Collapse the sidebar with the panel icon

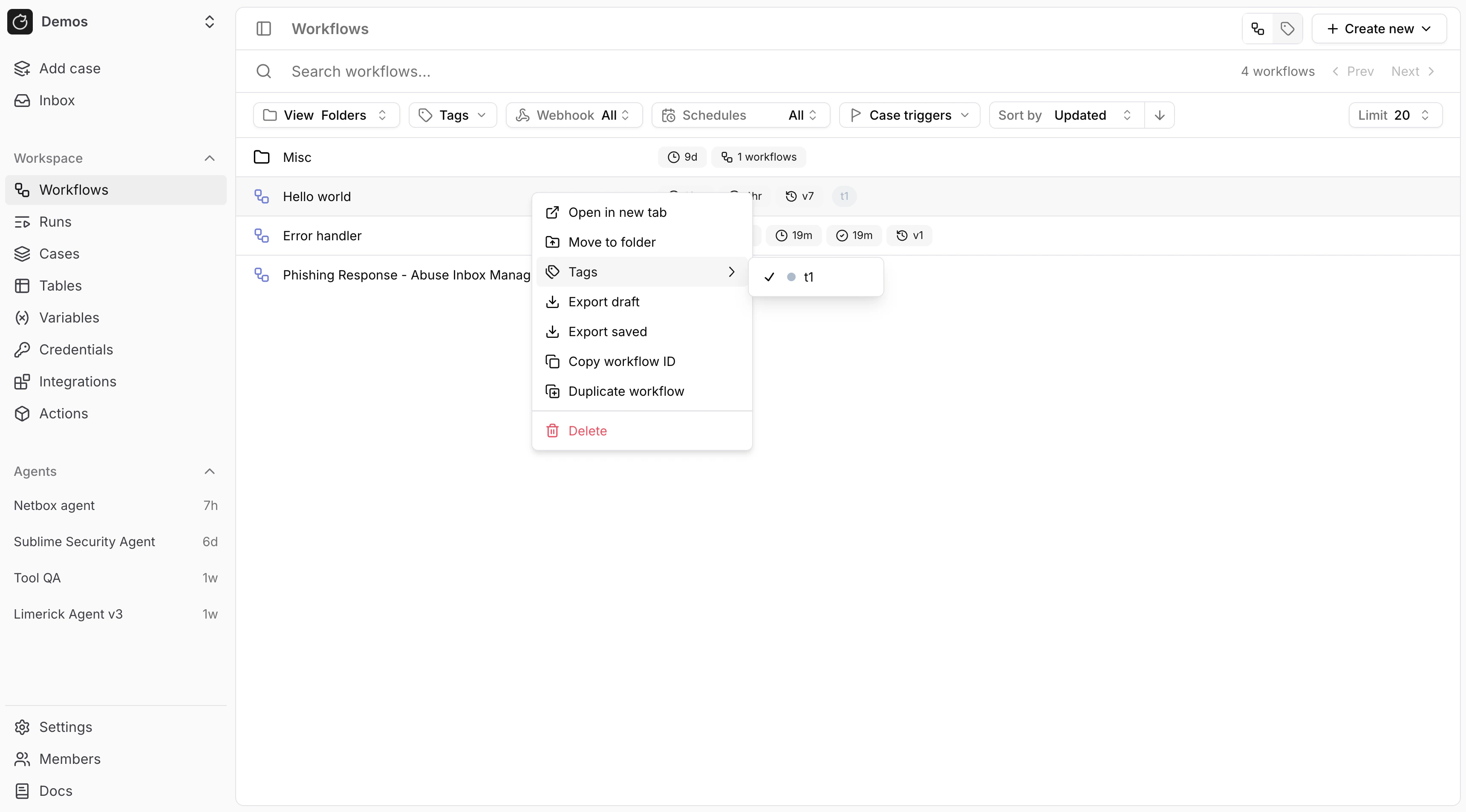tap(263, 29)
